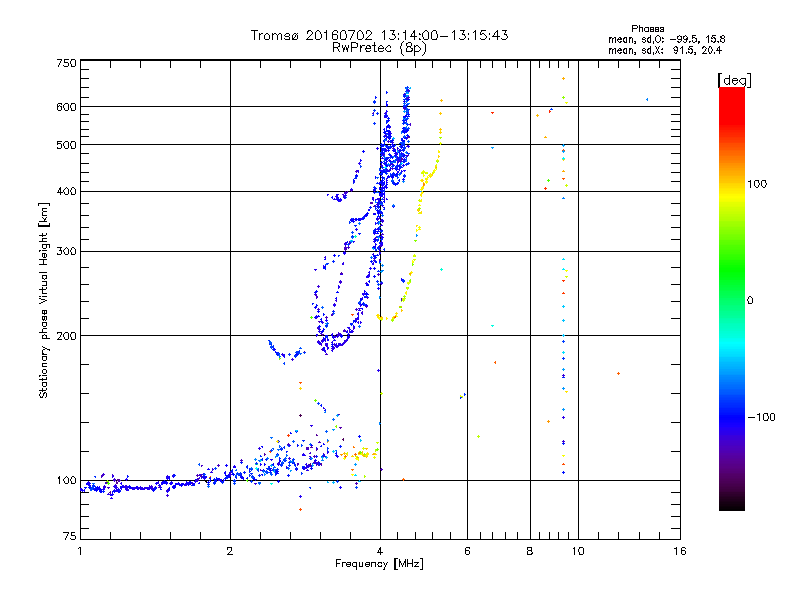Click the '6' frequency tick label on the x-axis
This screenshot has width=800, height=600.
coord(467,551)
